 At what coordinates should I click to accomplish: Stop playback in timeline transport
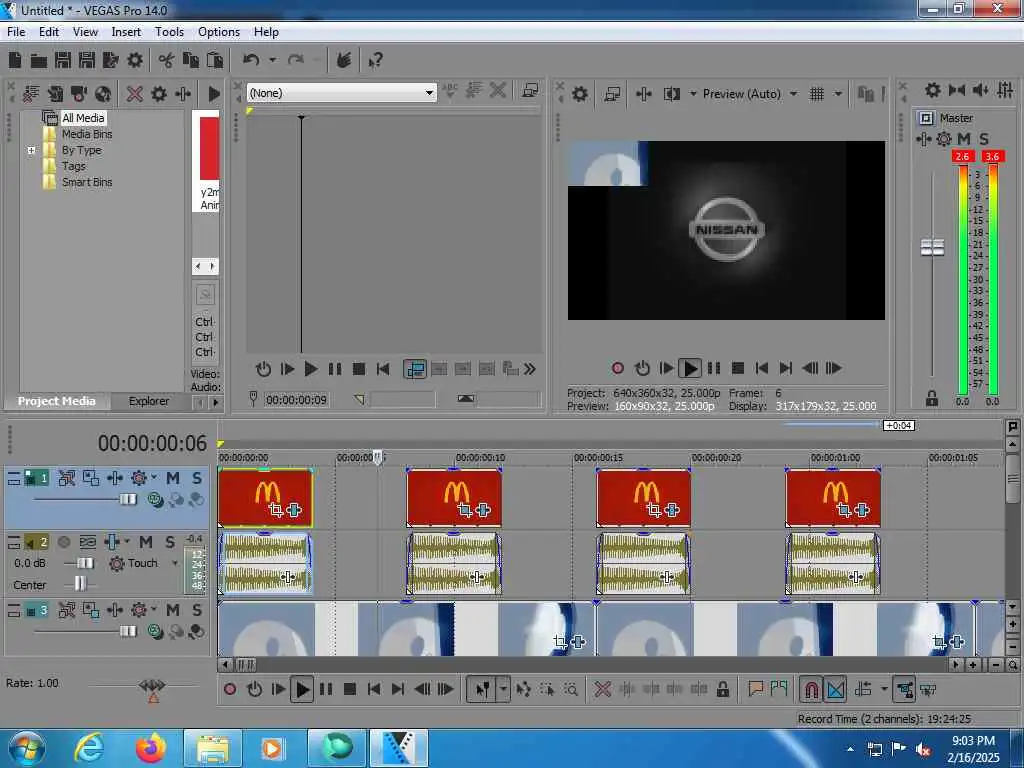(x=349, y=689)
